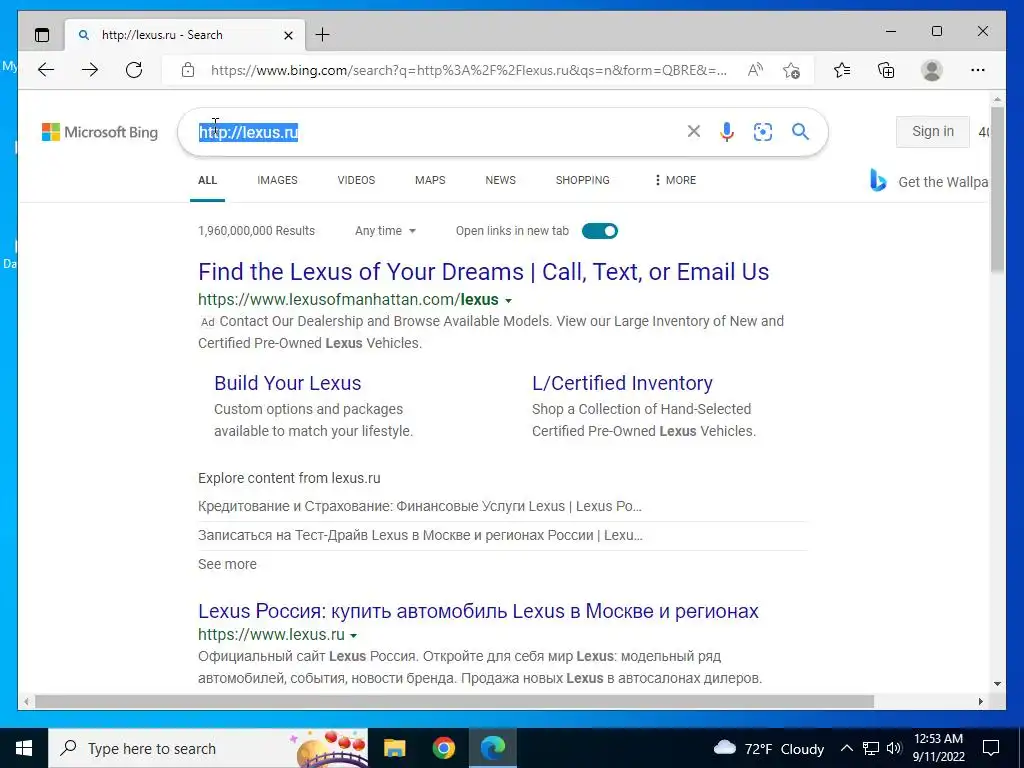Switch to the NEWS tab
Viewport: 1024px width, 768px height.
500,180
